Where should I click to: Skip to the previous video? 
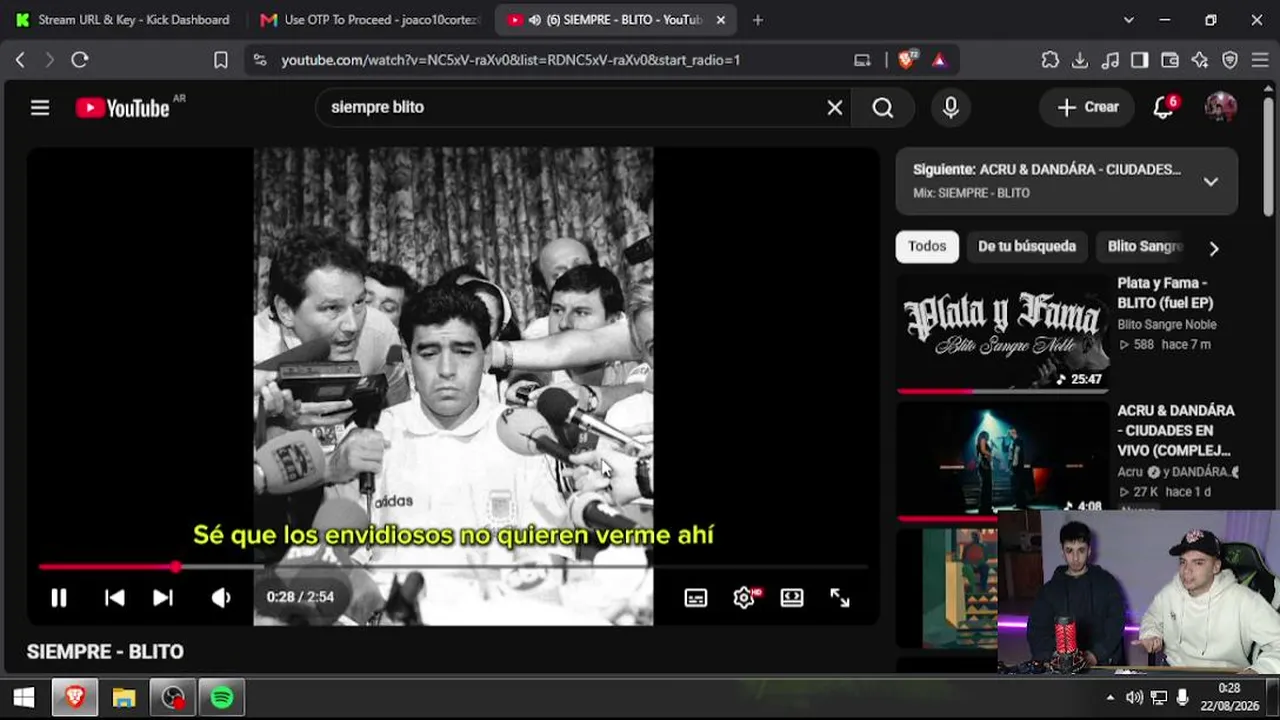click(x=115, y=598)
